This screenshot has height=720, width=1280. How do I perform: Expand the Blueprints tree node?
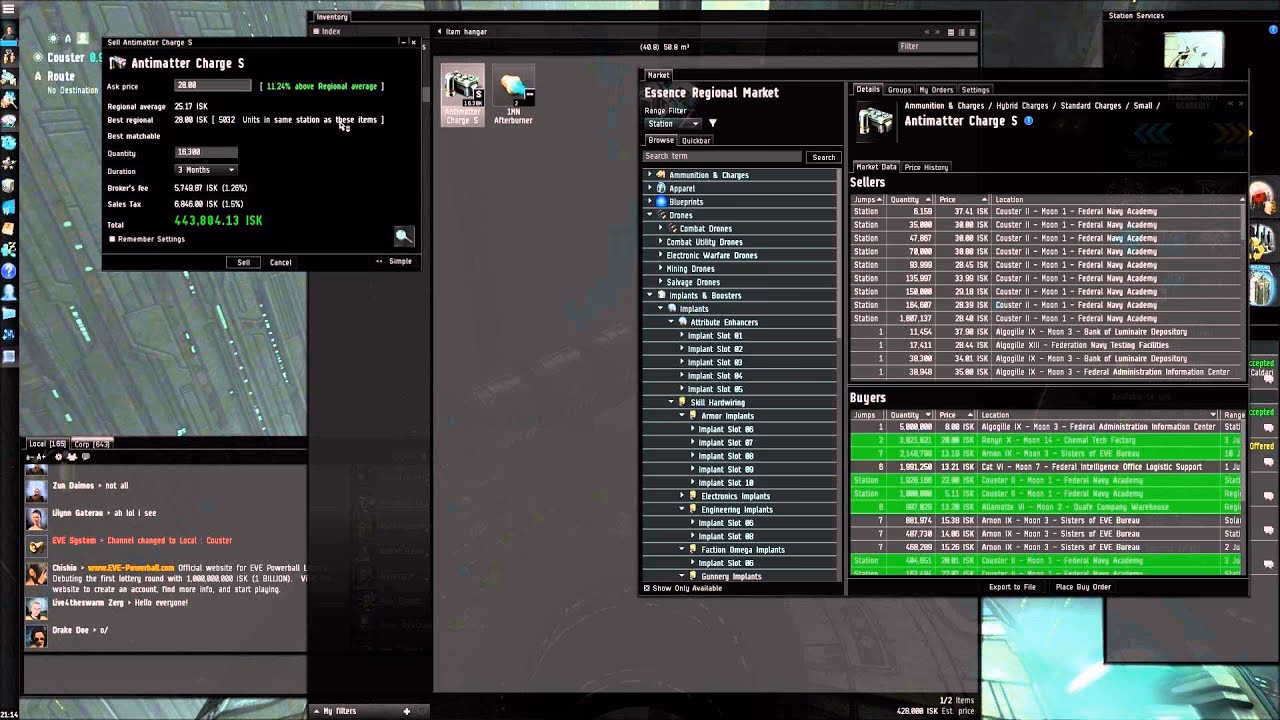[x=650, y=202]
